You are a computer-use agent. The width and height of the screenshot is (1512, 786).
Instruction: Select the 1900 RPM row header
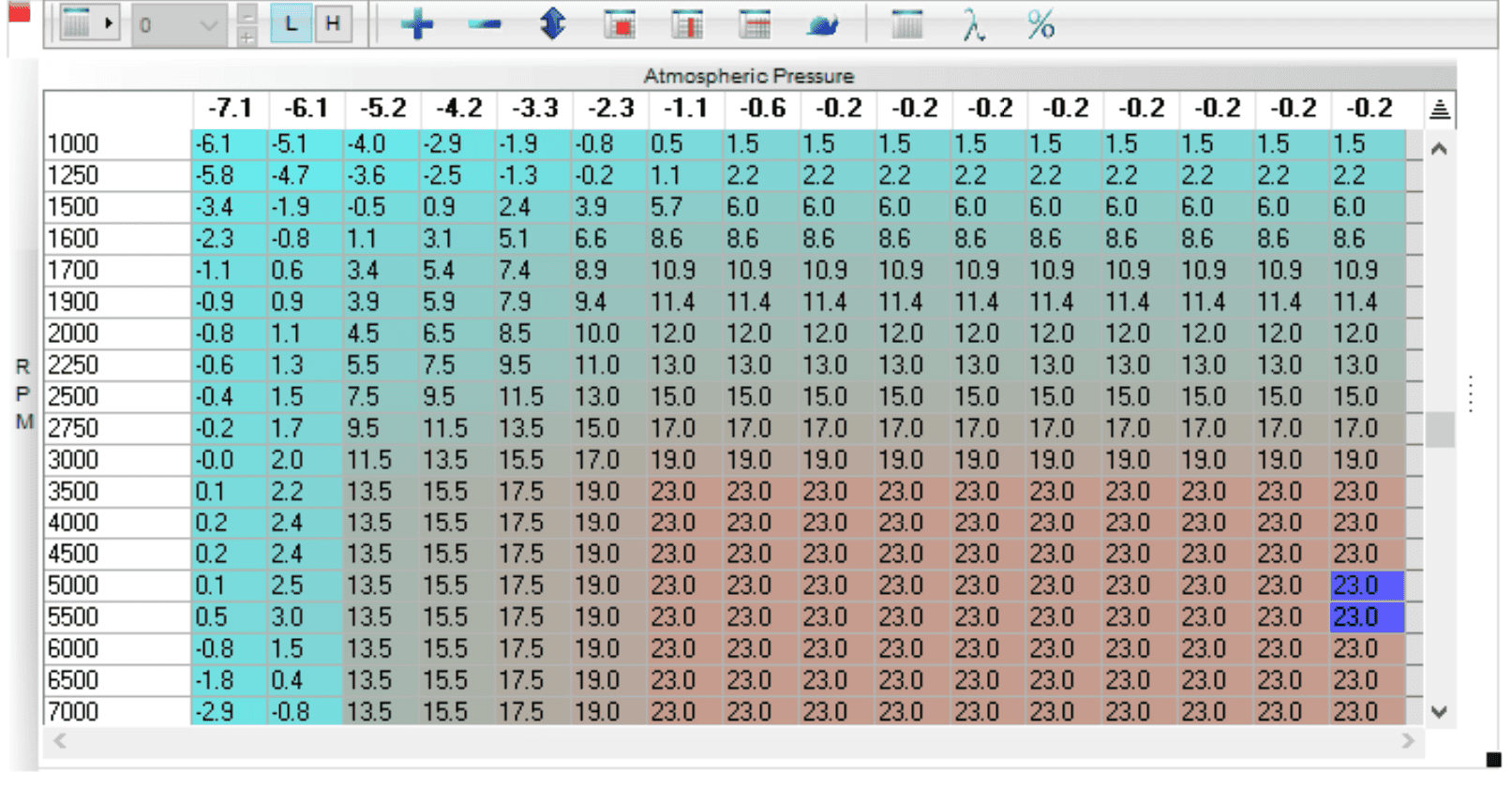118,302
